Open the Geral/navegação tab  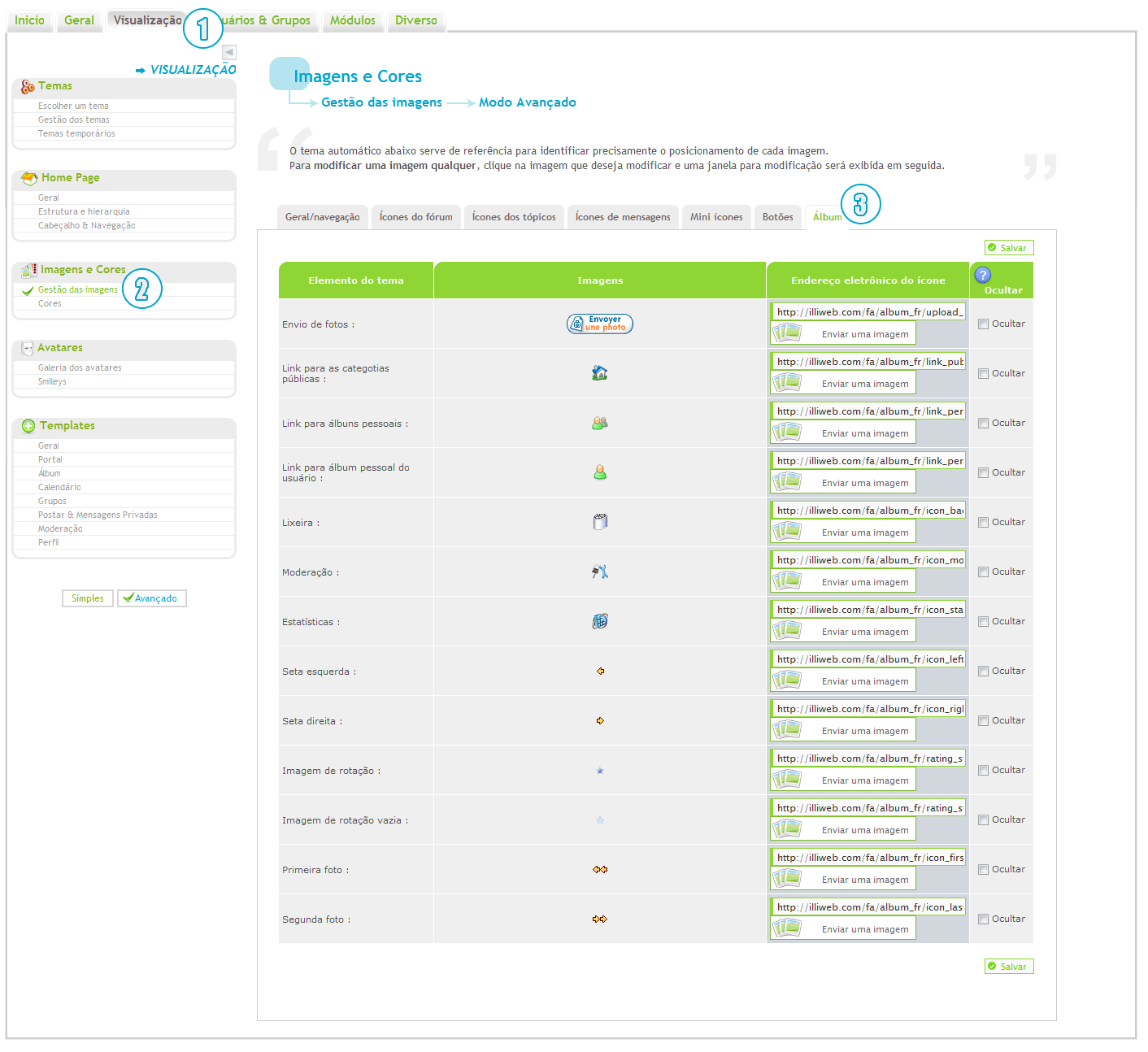coord(323,217)
